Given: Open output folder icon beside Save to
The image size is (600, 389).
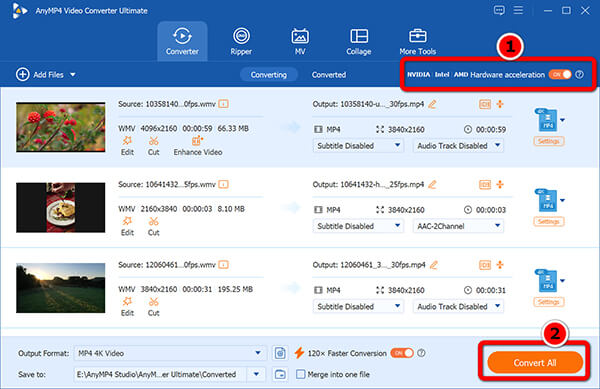Looking at the screenshot, I should click(x=280, y=374).
